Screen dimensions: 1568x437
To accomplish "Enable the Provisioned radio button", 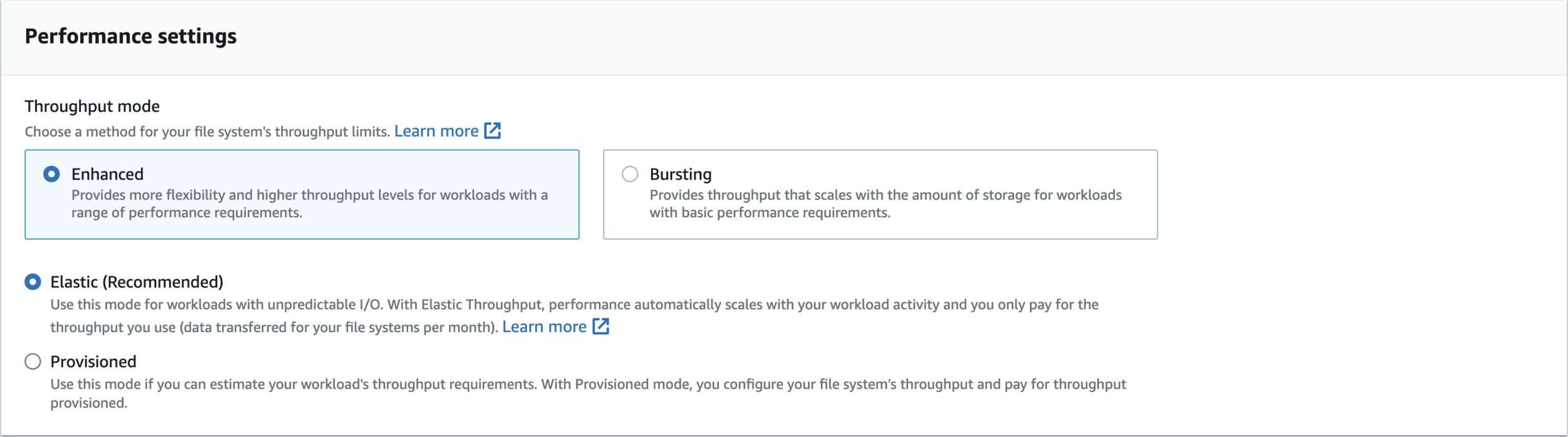I will click(x=33, y=362).
